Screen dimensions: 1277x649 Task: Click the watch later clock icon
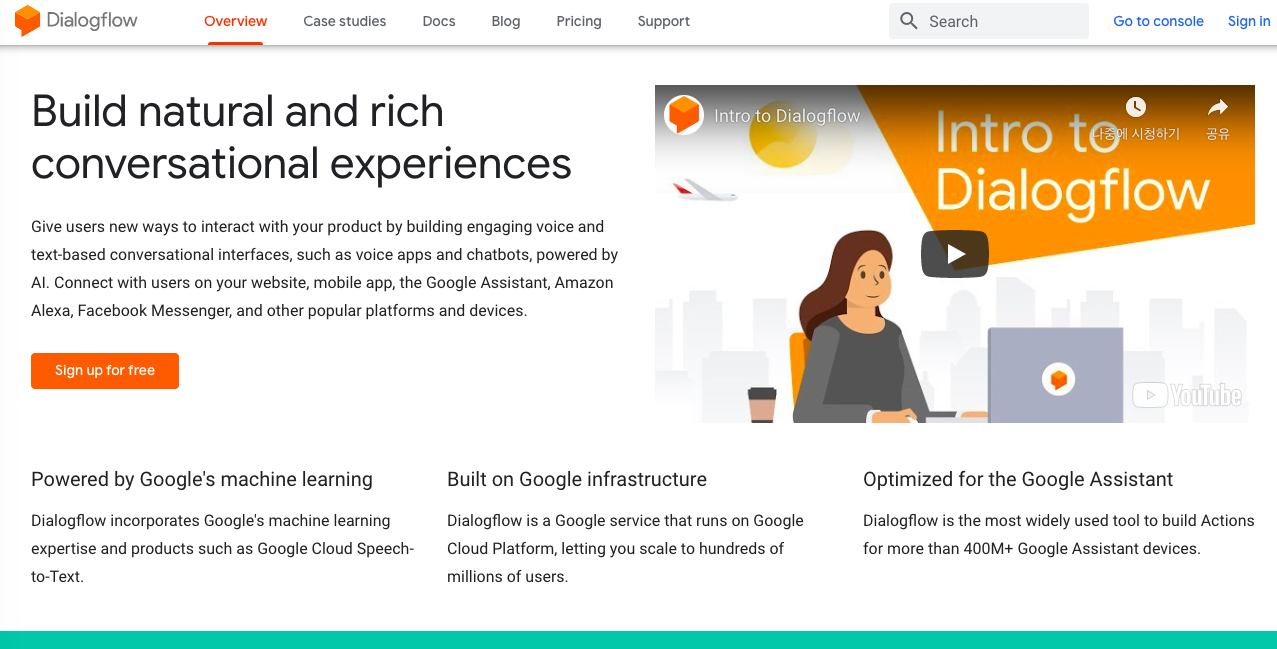(x=1136, y=107)
